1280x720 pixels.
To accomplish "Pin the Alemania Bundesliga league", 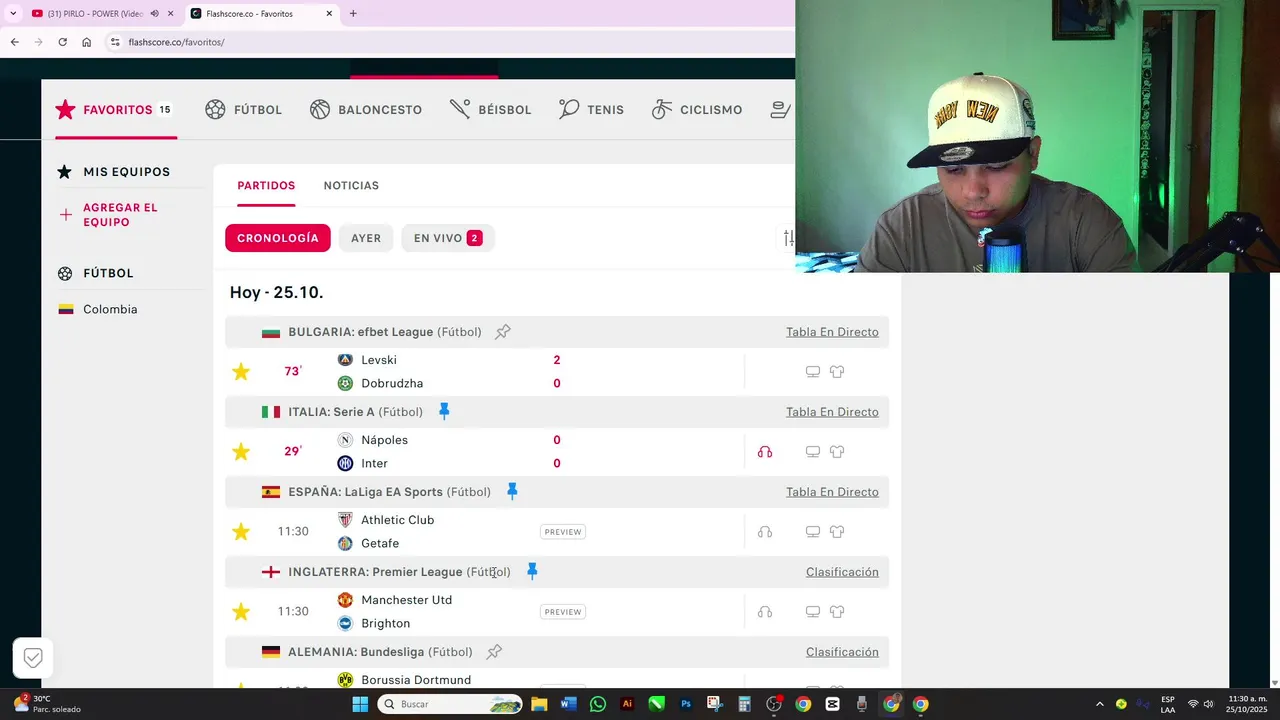I will (494, 652).
